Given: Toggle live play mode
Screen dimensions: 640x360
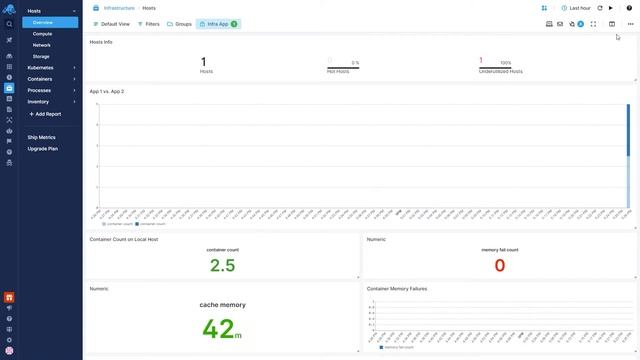Looking at the screenshot, I should coord(611,8).
